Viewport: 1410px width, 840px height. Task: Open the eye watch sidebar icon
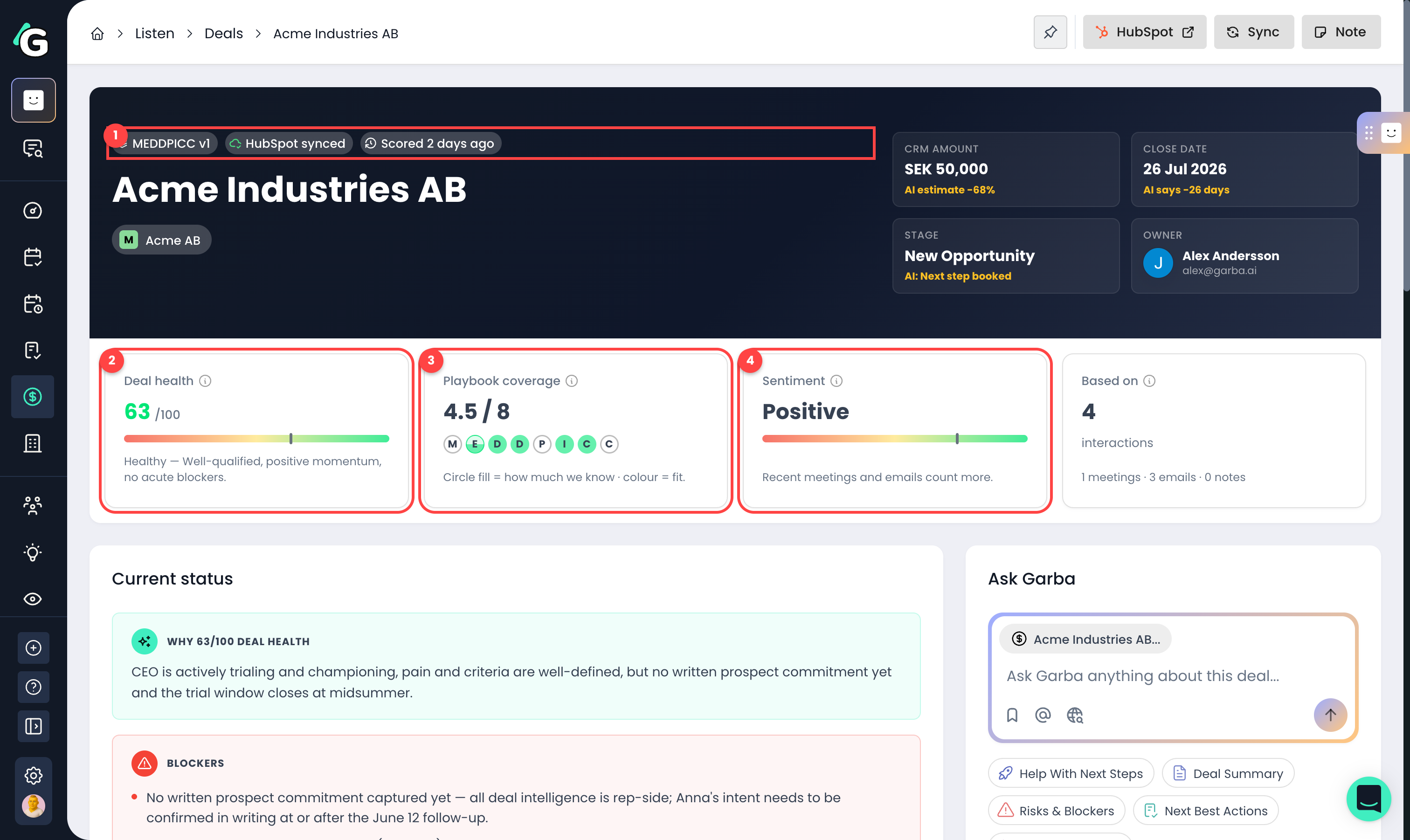(33, 599)
